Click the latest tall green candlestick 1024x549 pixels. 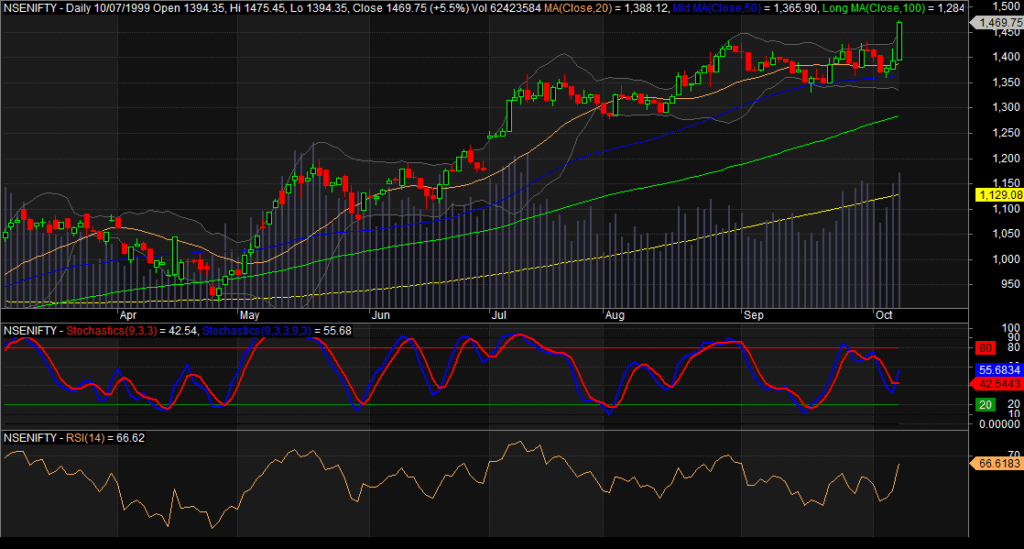(x=899, y=40)
